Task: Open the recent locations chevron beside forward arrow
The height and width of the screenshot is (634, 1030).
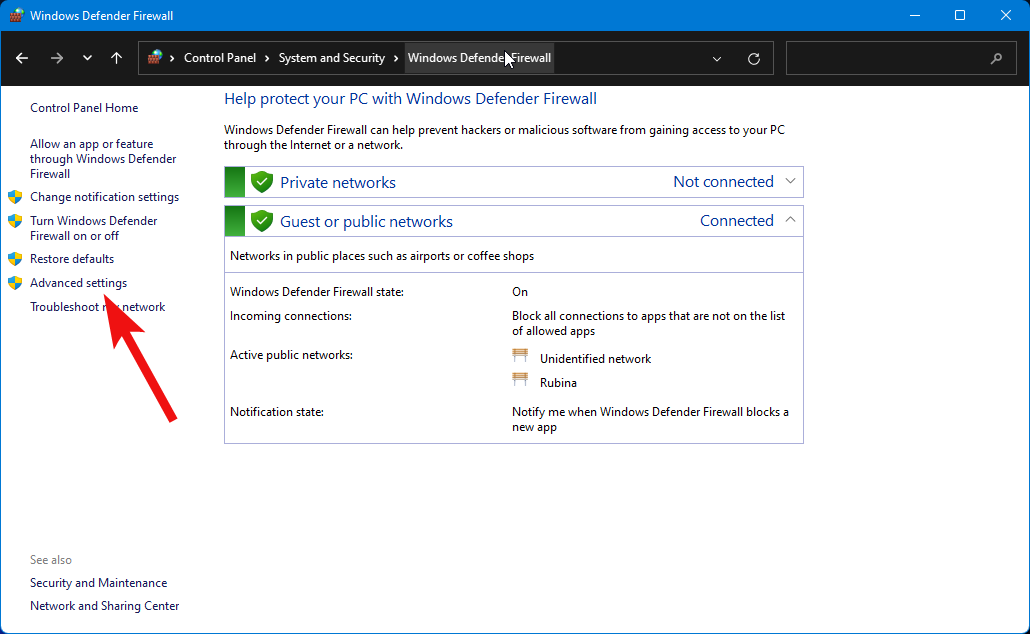Action: [x=87, y=58]
